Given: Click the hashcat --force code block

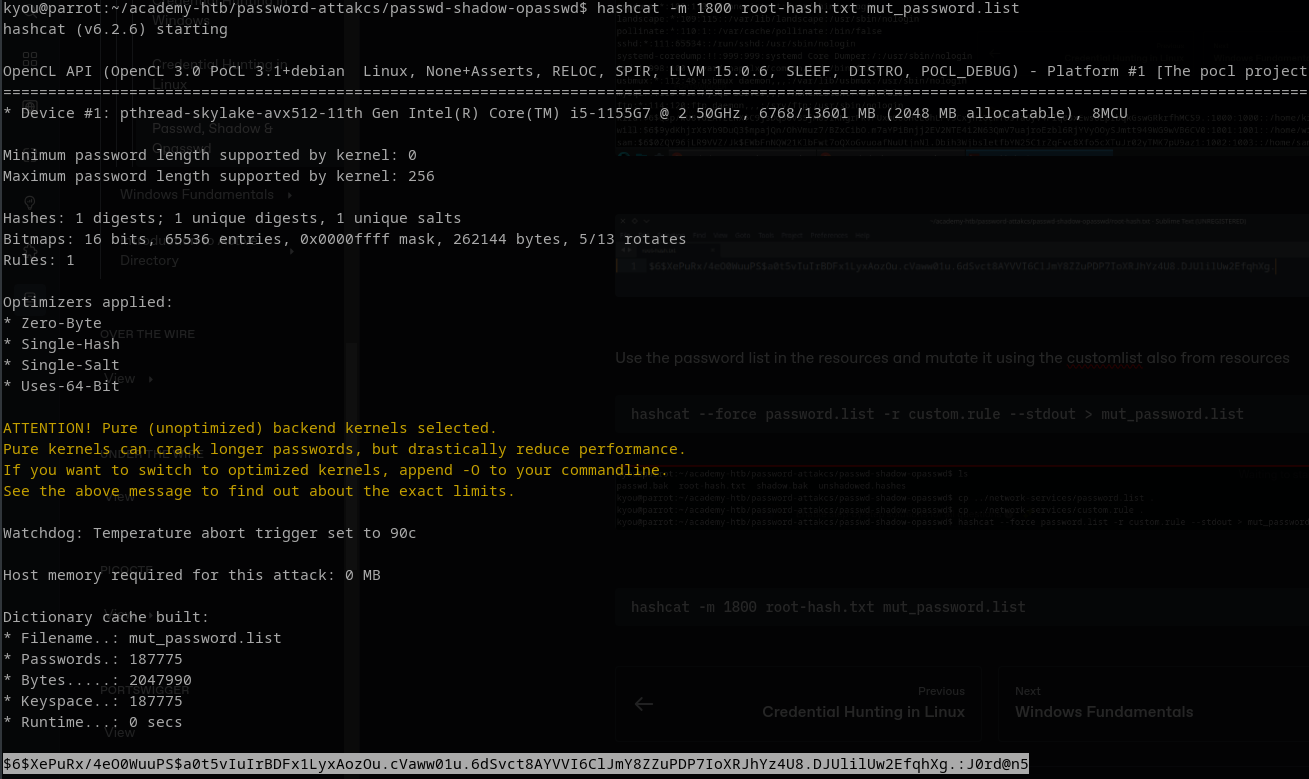Looking at the screenshot, I should (x=960, y=414).
